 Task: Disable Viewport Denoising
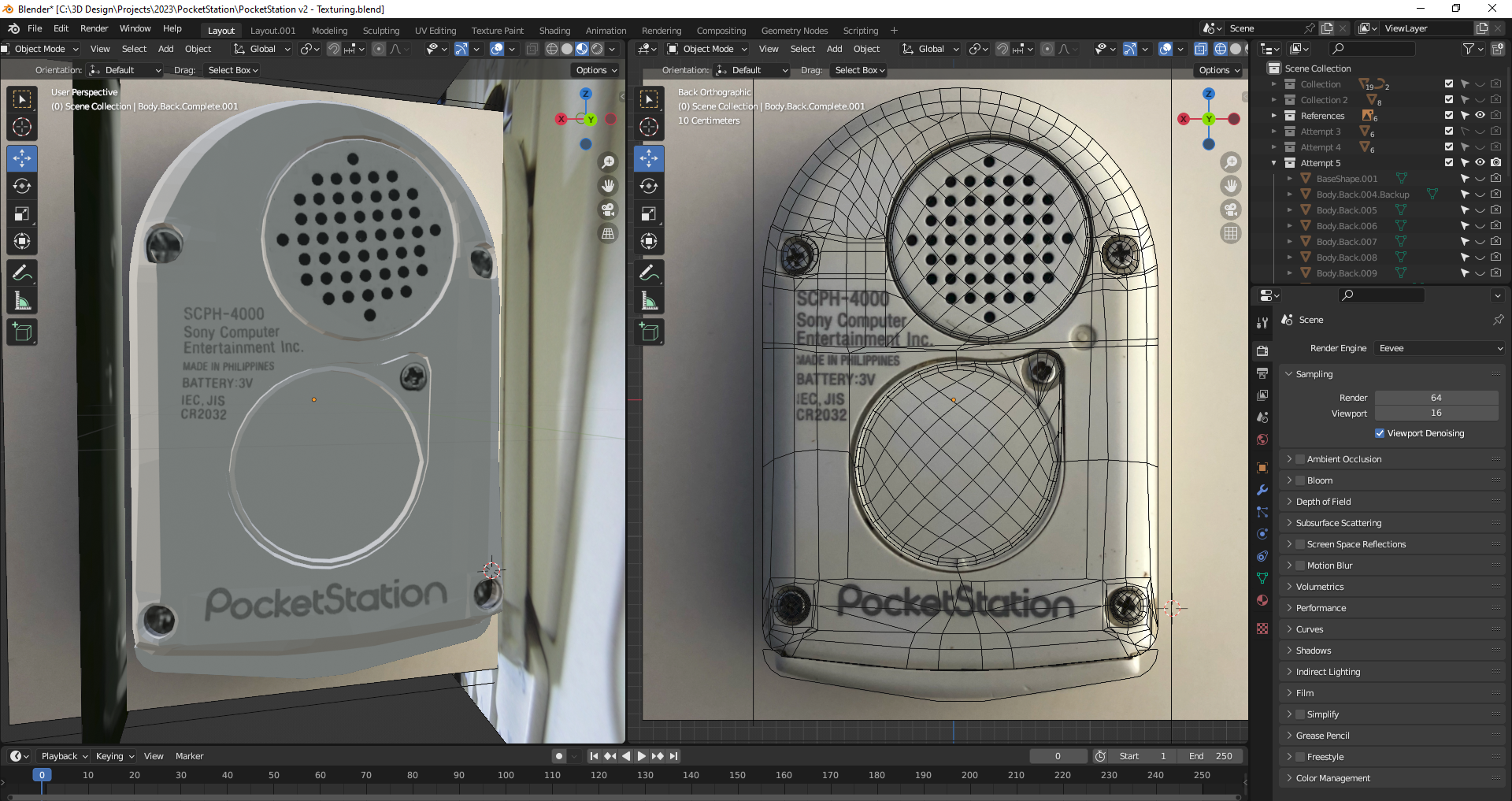(x=1380, y=433)
